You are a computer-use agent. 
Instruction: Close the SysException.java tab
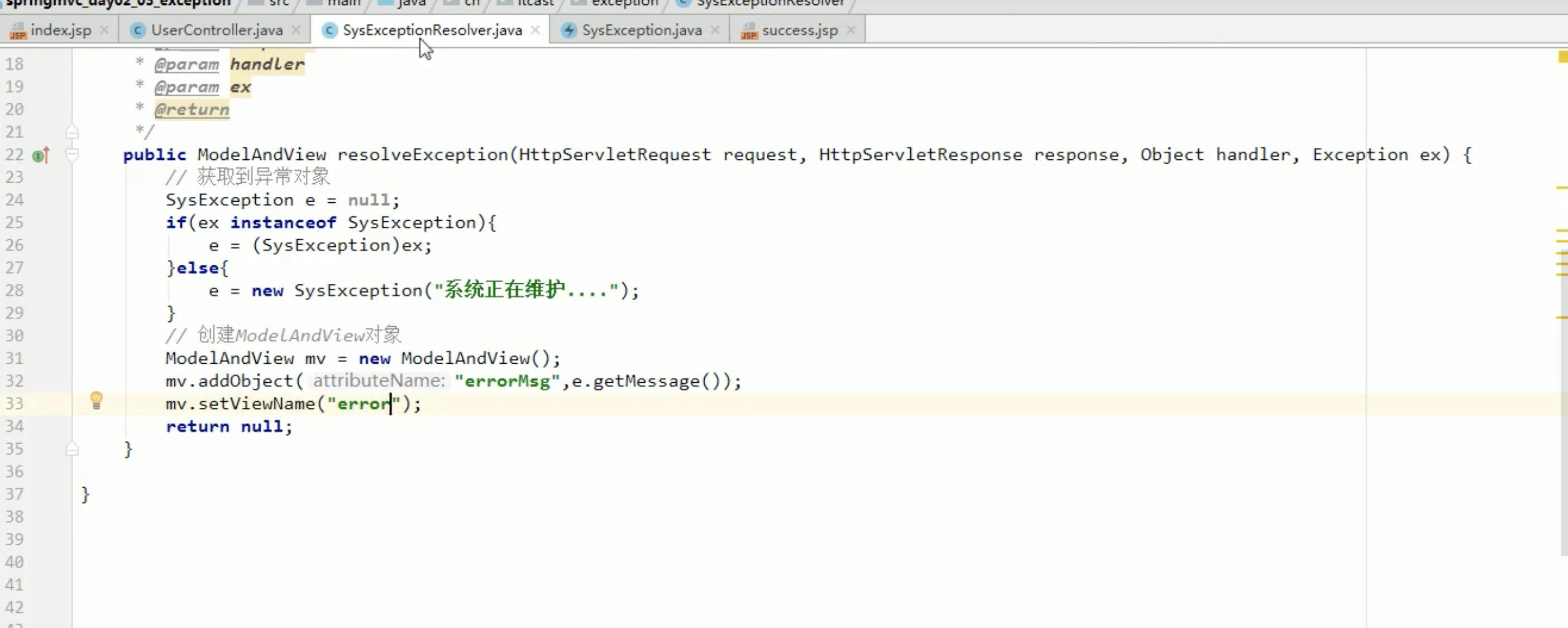(x=715, y=30)
